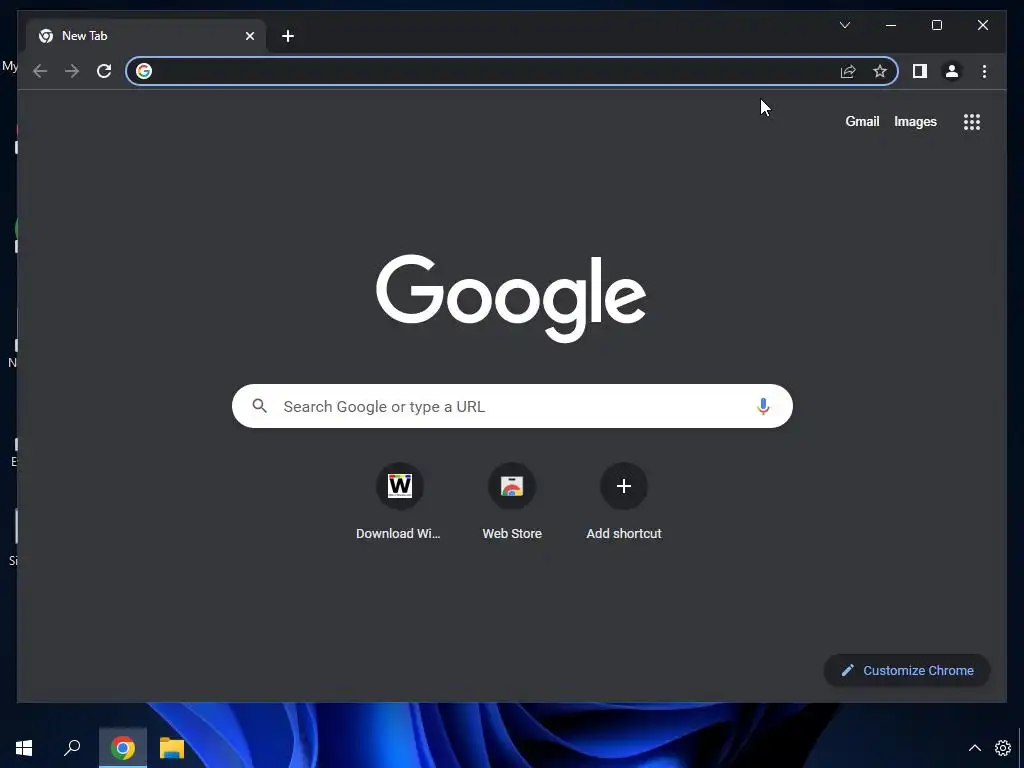Image resolution: width=1024 pixels, height=768 pixels.
Task: Click the Chrome taskbar icon
Action: coord(123,748)
